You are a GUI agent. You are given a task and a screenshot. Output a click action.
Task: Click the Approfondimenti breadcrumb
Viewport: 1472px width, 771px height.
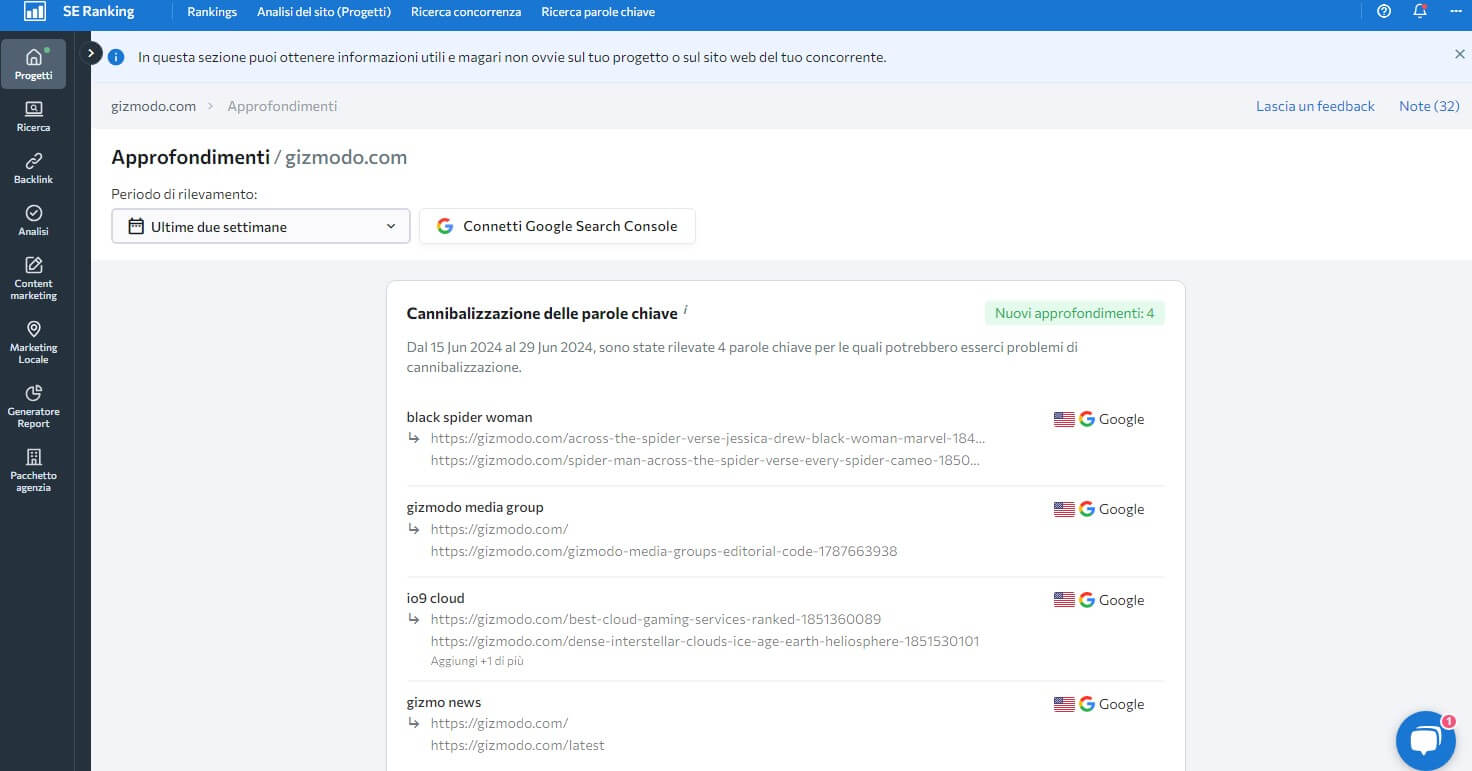pos(282,106)
